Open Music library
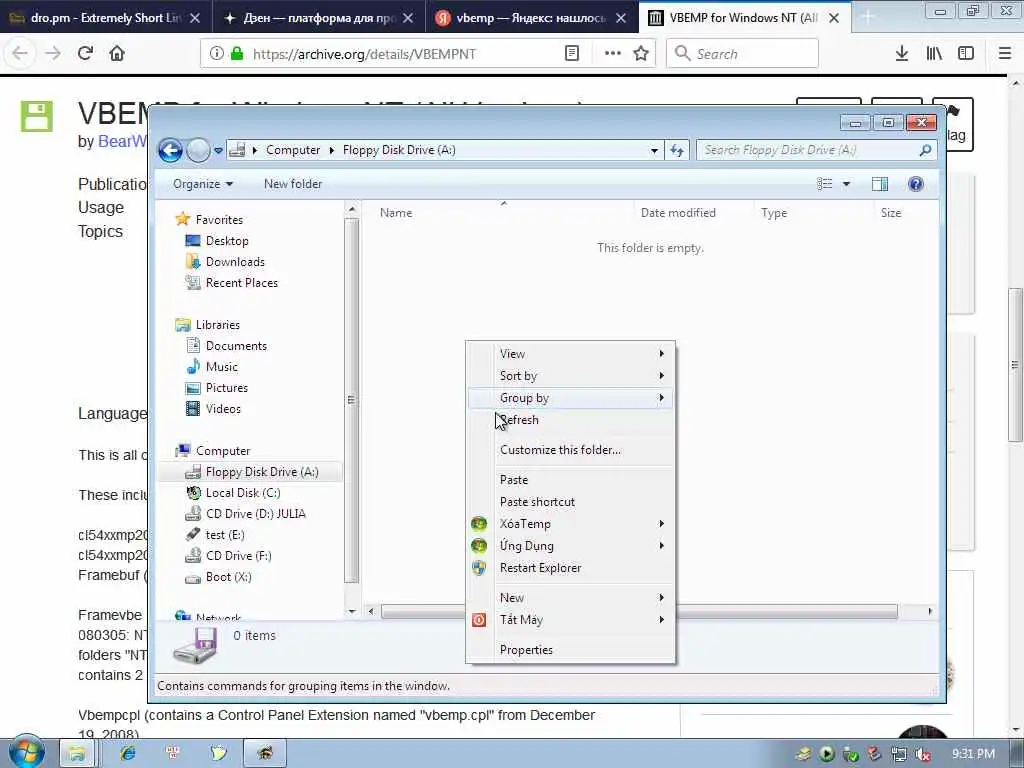The height and width of the screenshot is (768, 1024). point(221,366)
